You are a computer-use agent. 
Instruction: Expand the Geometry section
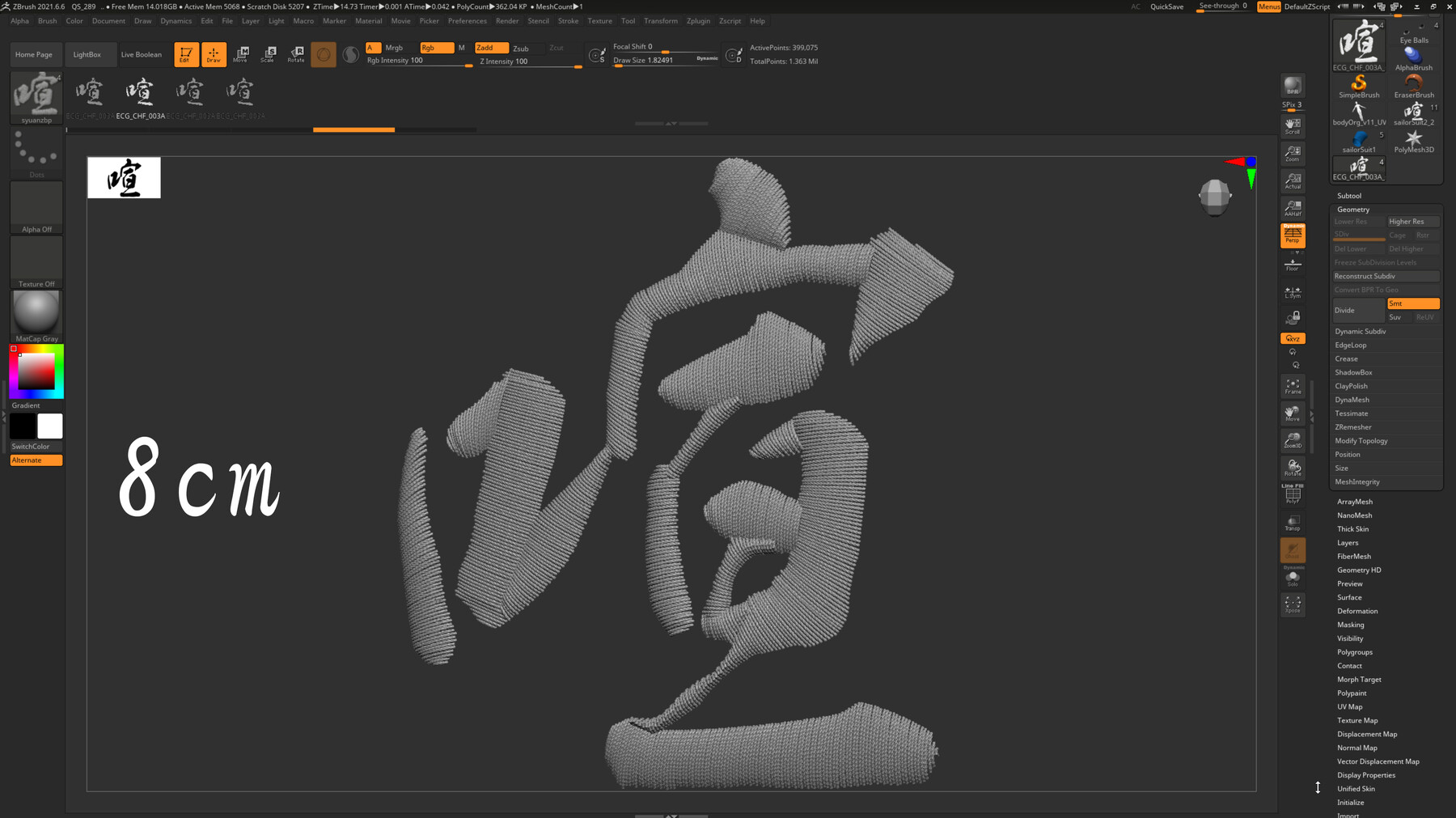1352,209
